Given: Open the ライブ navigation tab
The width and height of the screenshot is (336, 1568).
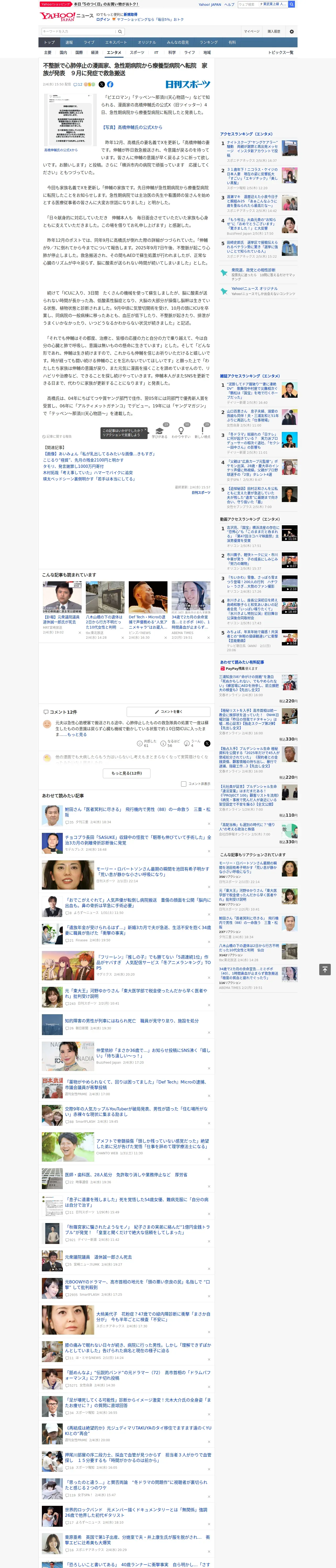Looking at the screenshot, I should 89,42.
